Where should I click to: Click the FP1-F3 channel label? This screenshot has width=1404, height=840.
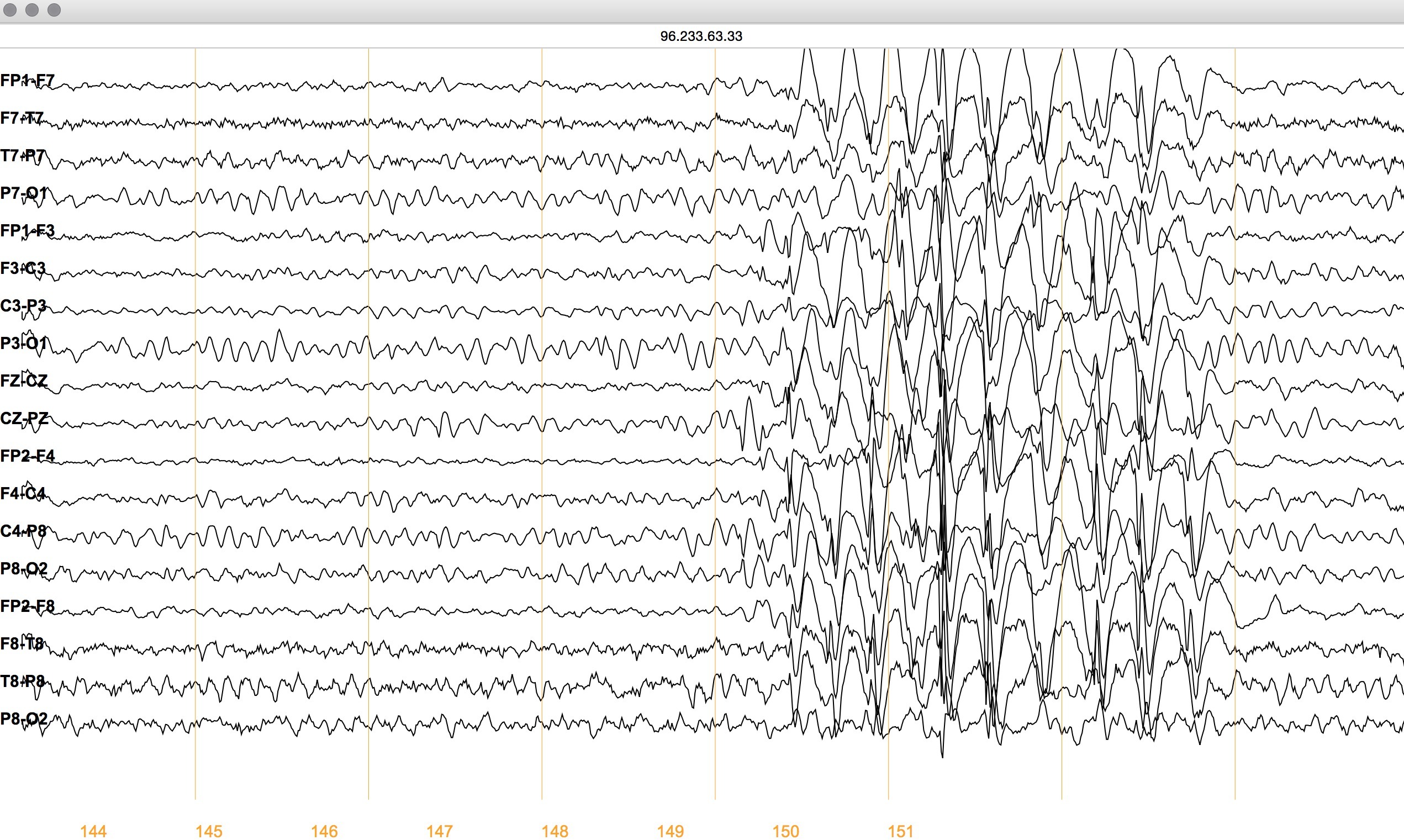[x=27, y=230]
